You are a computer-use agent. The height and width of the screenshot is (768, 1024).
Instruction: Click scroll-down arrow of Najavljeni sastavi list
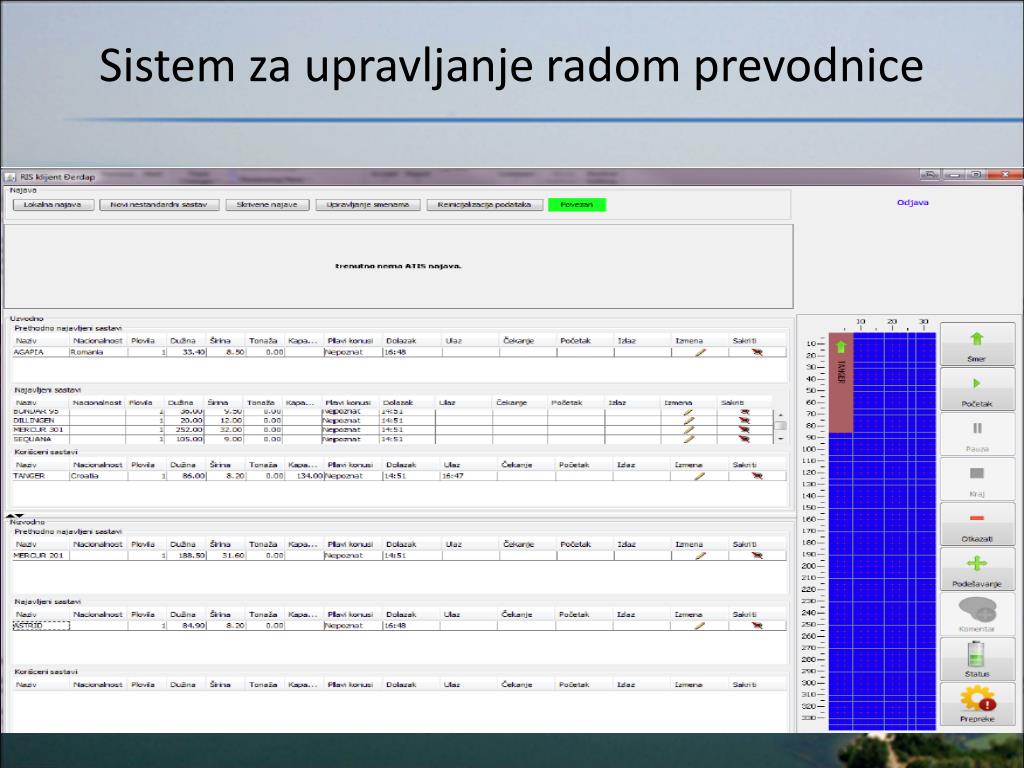coord(780,440)
